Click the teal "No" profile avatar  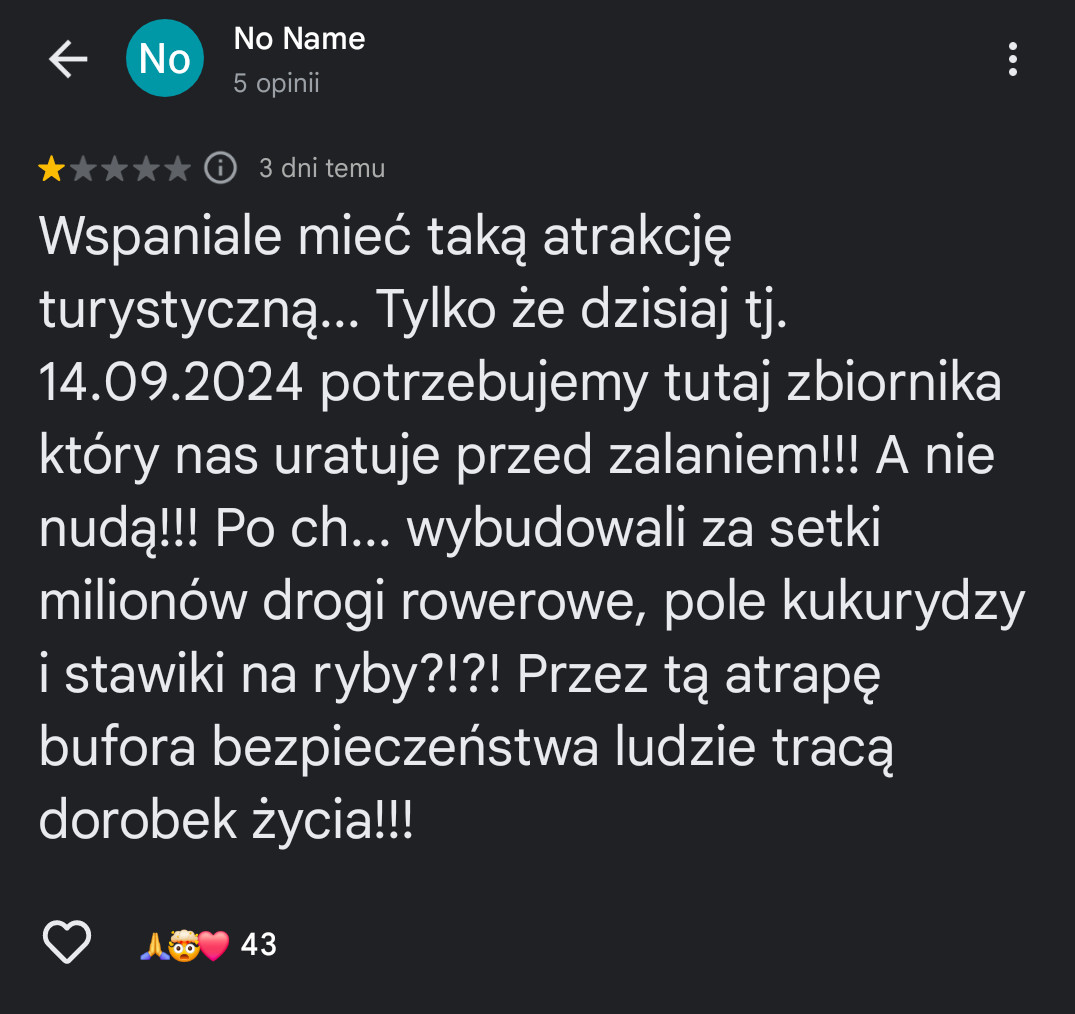coord(165,59)
